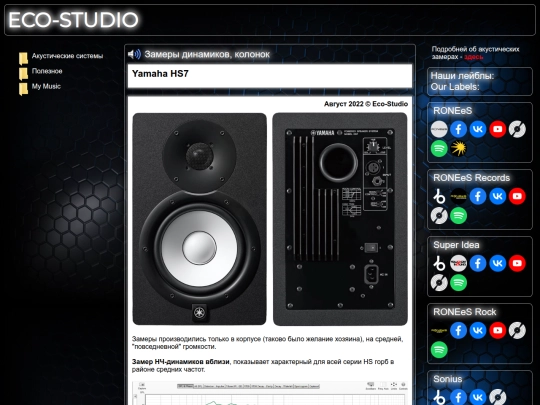Click the Our Labels: heading text
The height and width of the screenshot is (405, 540).
(x=455, y=87)
